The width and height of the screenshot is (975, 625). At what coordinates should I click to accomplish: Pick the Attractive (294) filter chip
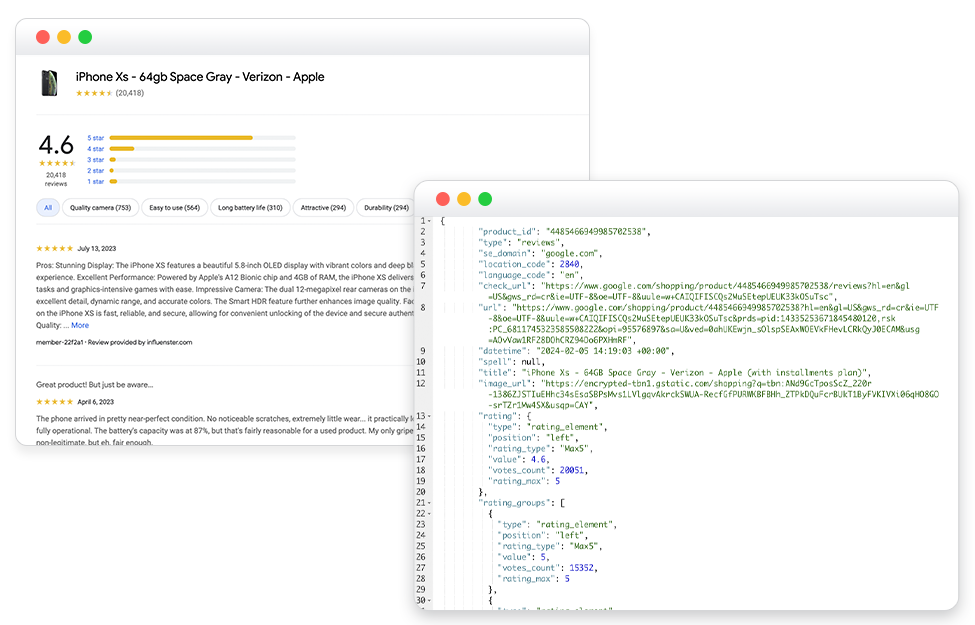(x=323, y=208)
